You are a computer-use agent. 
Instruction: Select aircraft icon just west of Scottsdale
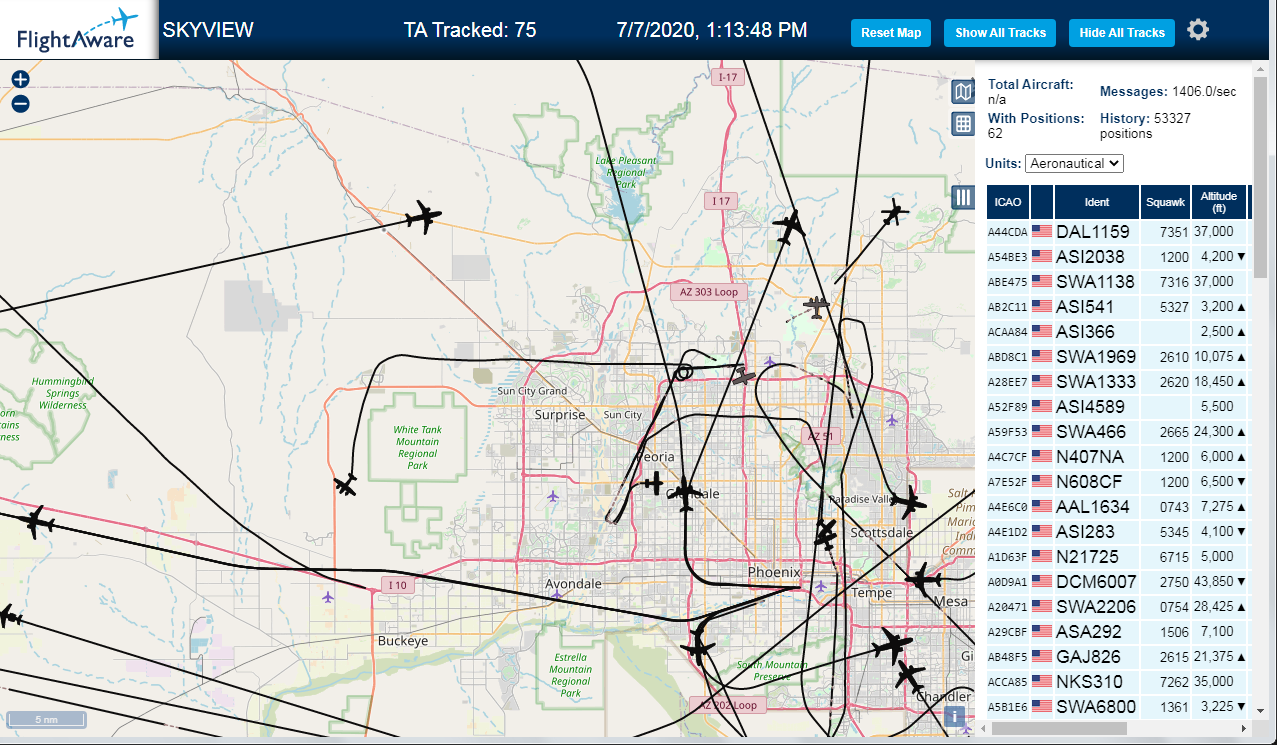click(x=825, y=534)
